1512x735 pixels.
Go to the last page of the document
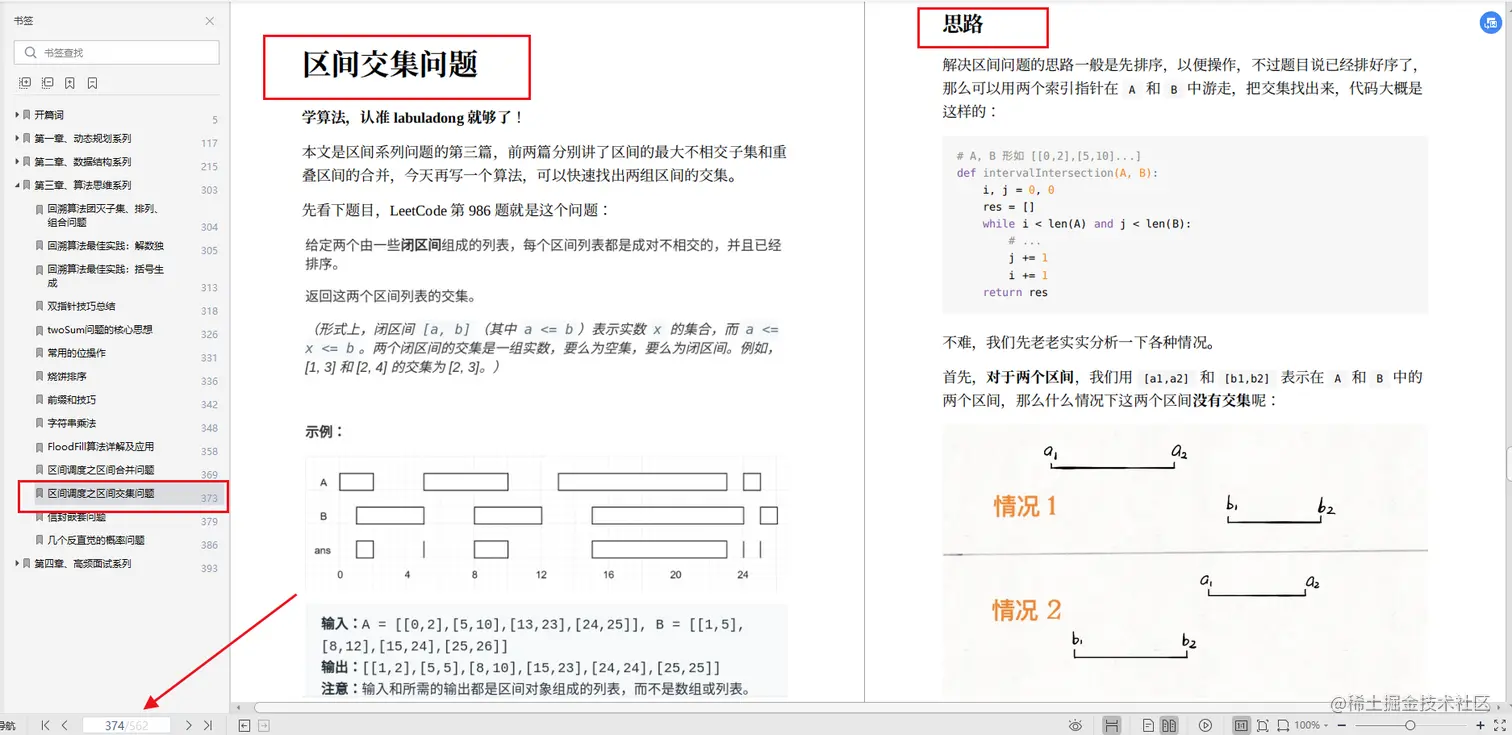[209, 726]
